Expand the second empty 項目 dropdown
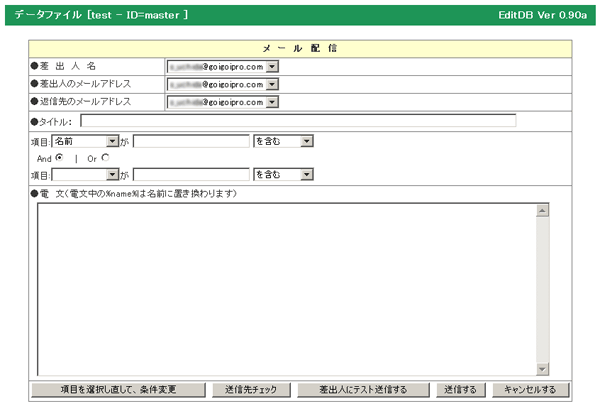The height and width of the screenshot is (411, 600). [112, 175]
